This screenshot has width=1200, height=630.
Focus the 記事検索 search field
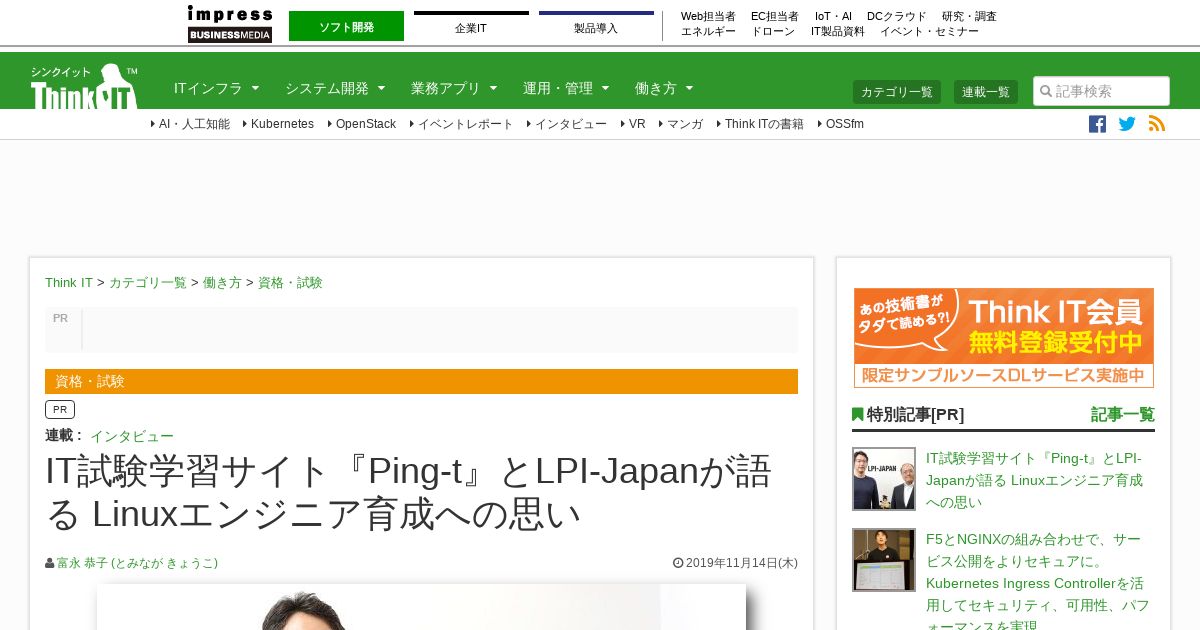[1101, 91]
